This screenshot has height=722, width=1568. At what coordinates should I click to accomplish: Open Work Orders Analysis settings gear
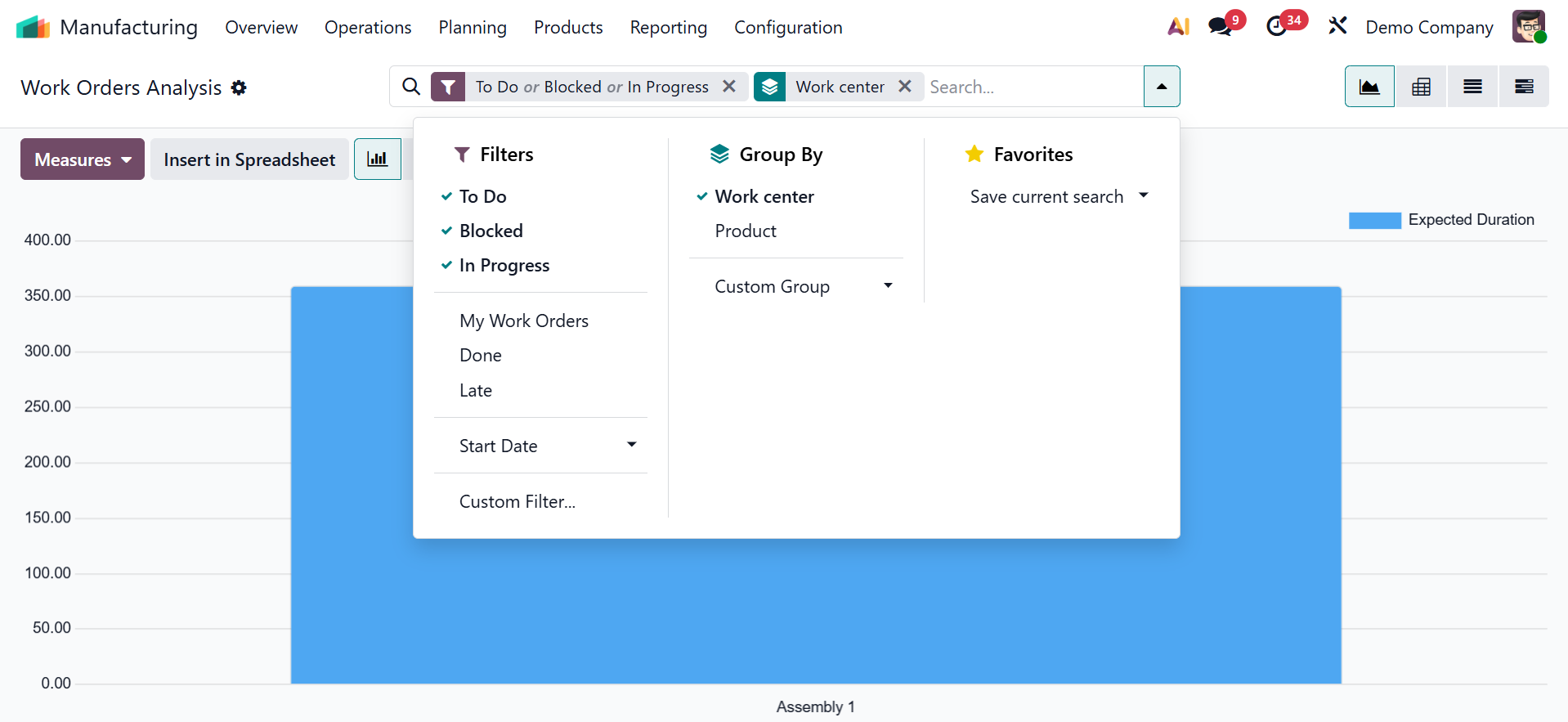tap(239, 87)
